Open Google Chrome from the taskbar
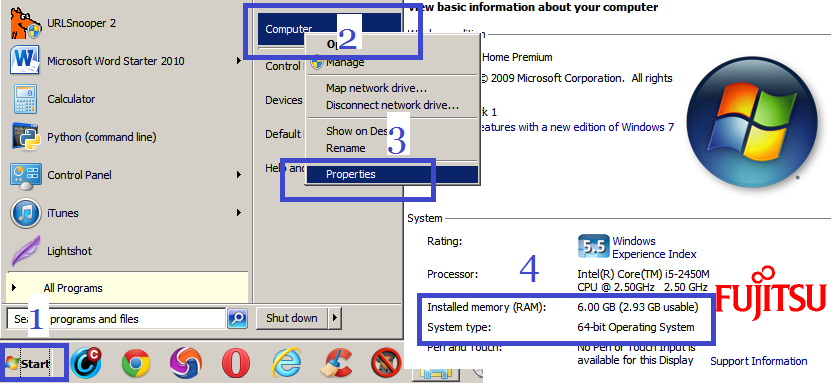This screenshot has height=386, width=836. click(x=136, y=364)
